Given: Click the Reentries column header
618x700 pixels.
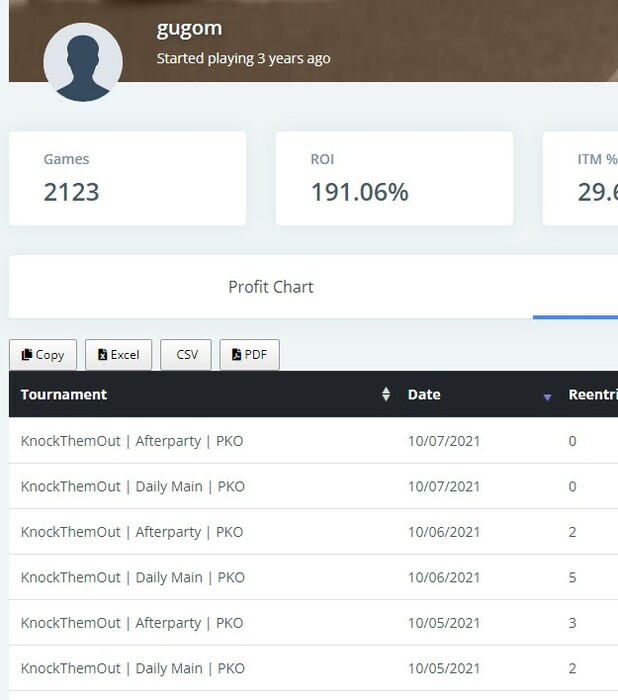Looking at the screenshot, I should tap(592, 395).
